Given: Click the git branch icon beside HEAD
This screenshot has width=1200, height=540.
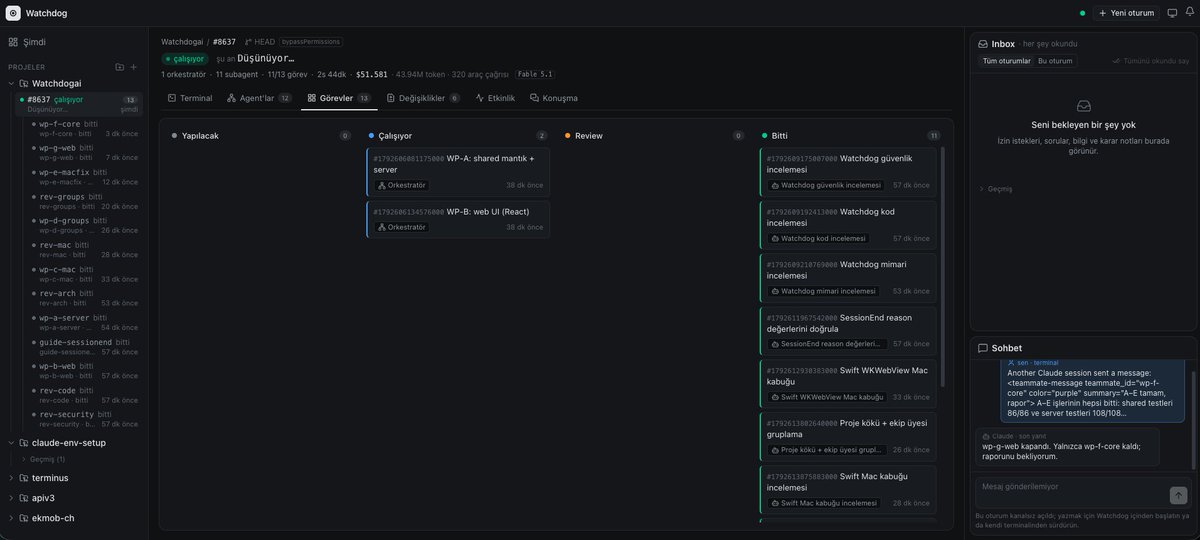Looking at the screenshot, I should pyautogui.click(x=248, y=42).
